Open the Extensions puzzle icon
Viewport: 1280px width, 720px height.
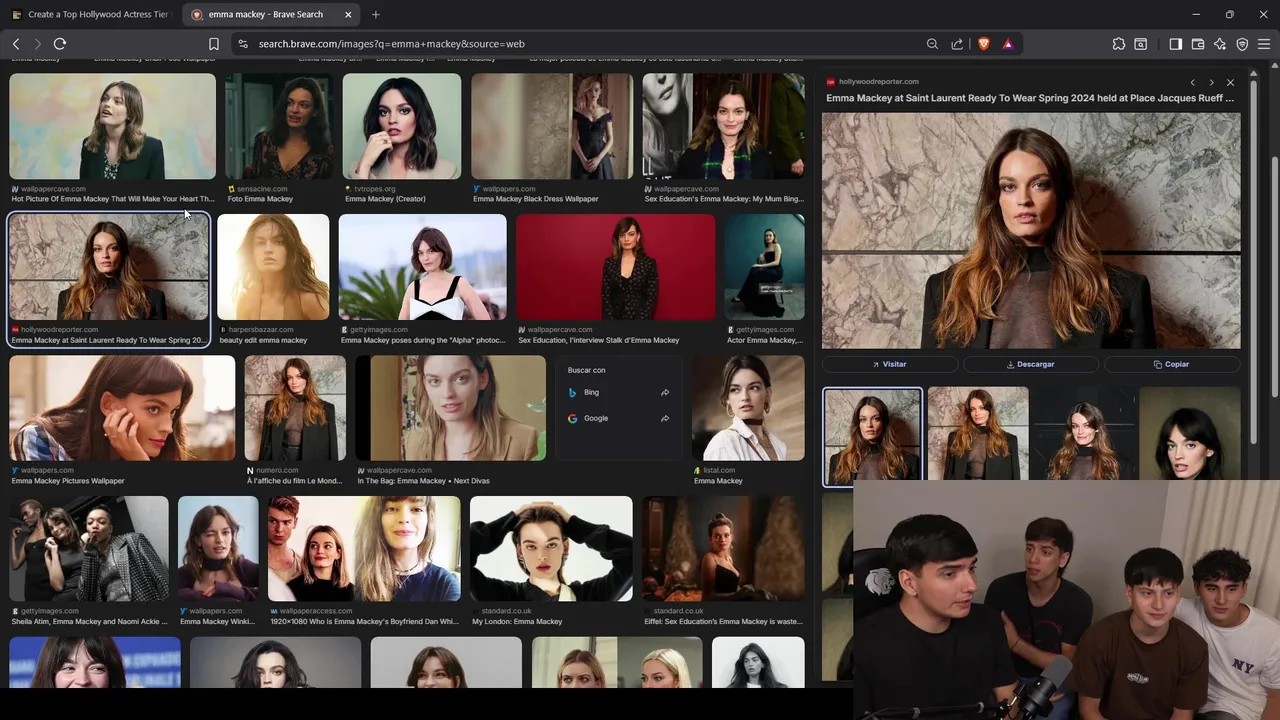tap(1118, 44)
